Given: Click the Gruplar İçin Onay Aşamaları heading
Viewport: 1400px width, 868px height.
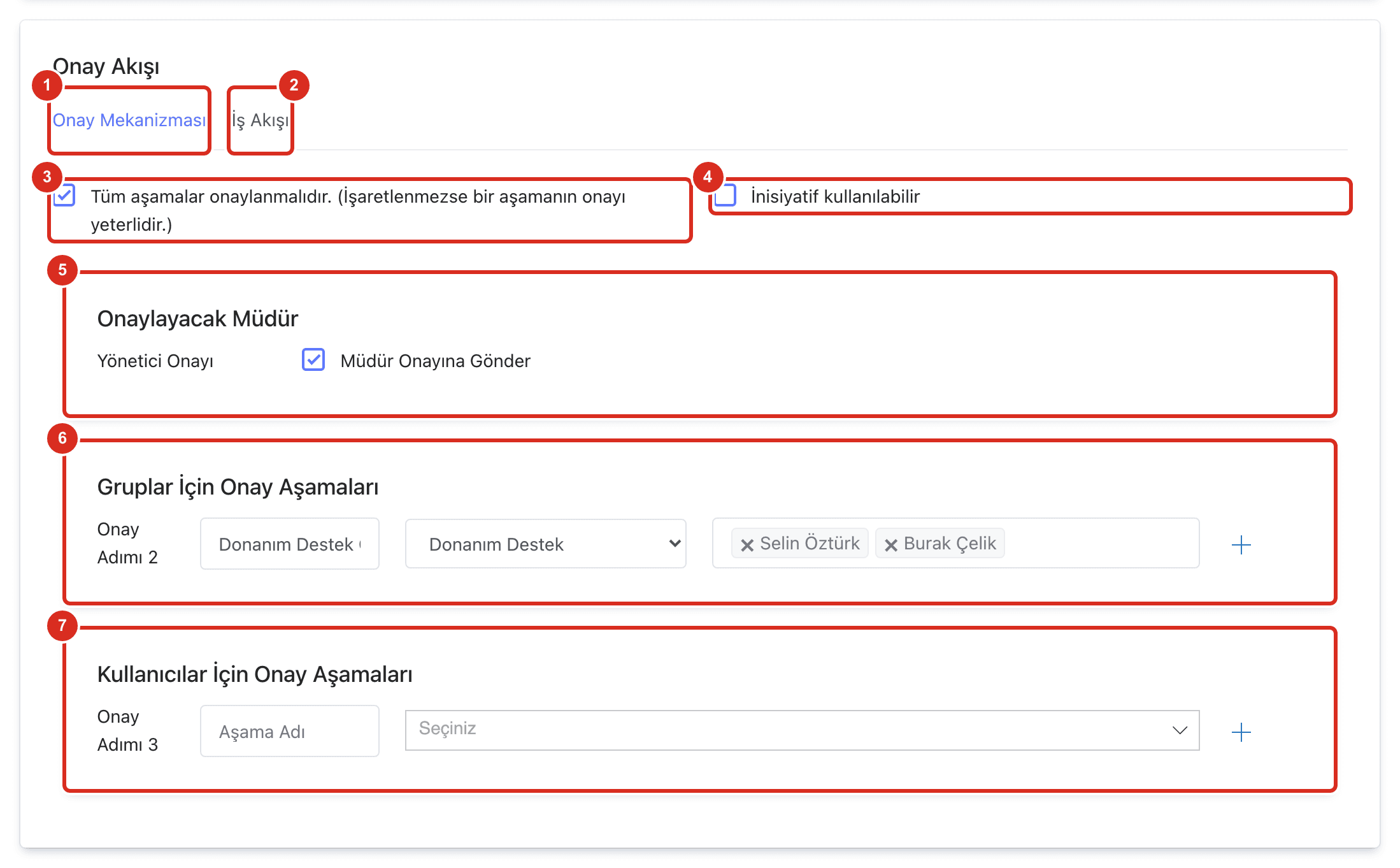Looking at the screenshot, I should [238, 487].
